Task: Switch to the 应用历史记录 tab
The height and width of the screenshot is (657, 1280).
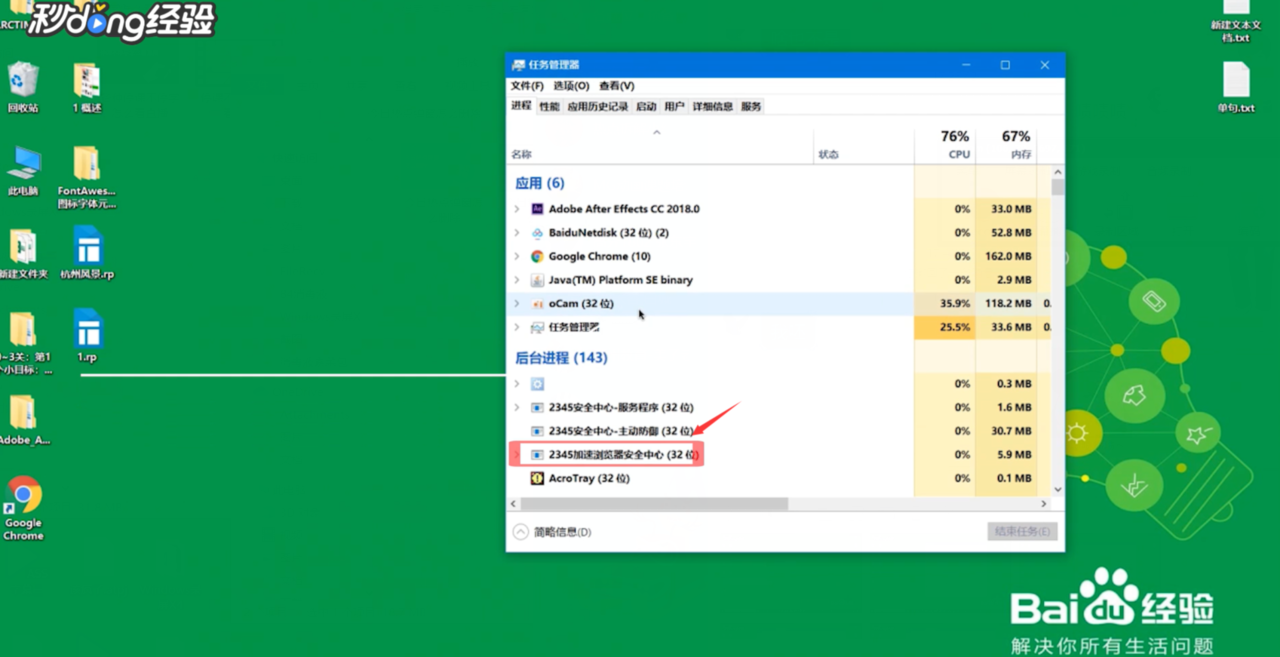Action: click(x=598, y=107)
